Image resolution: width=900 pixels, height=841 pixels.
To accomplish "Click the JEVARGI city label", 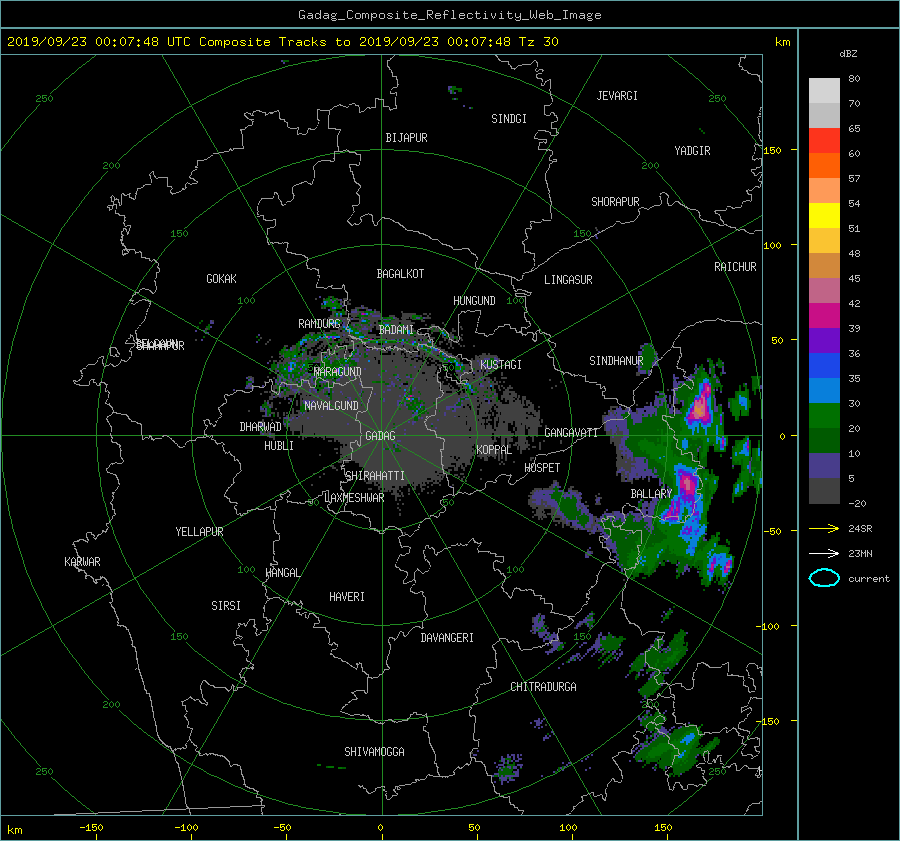I will [617, 96].
